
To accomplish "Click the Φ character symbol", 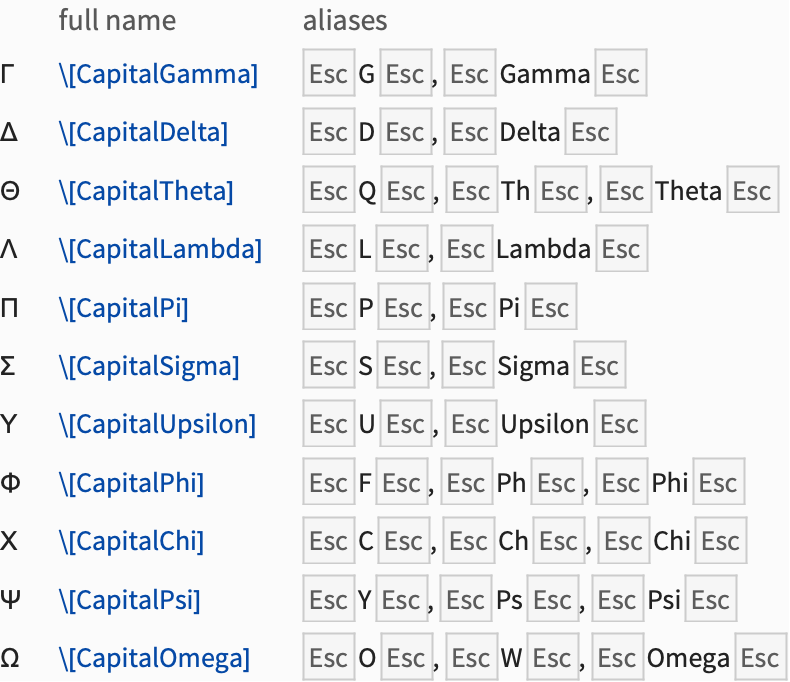I will (x=10, y=483).
